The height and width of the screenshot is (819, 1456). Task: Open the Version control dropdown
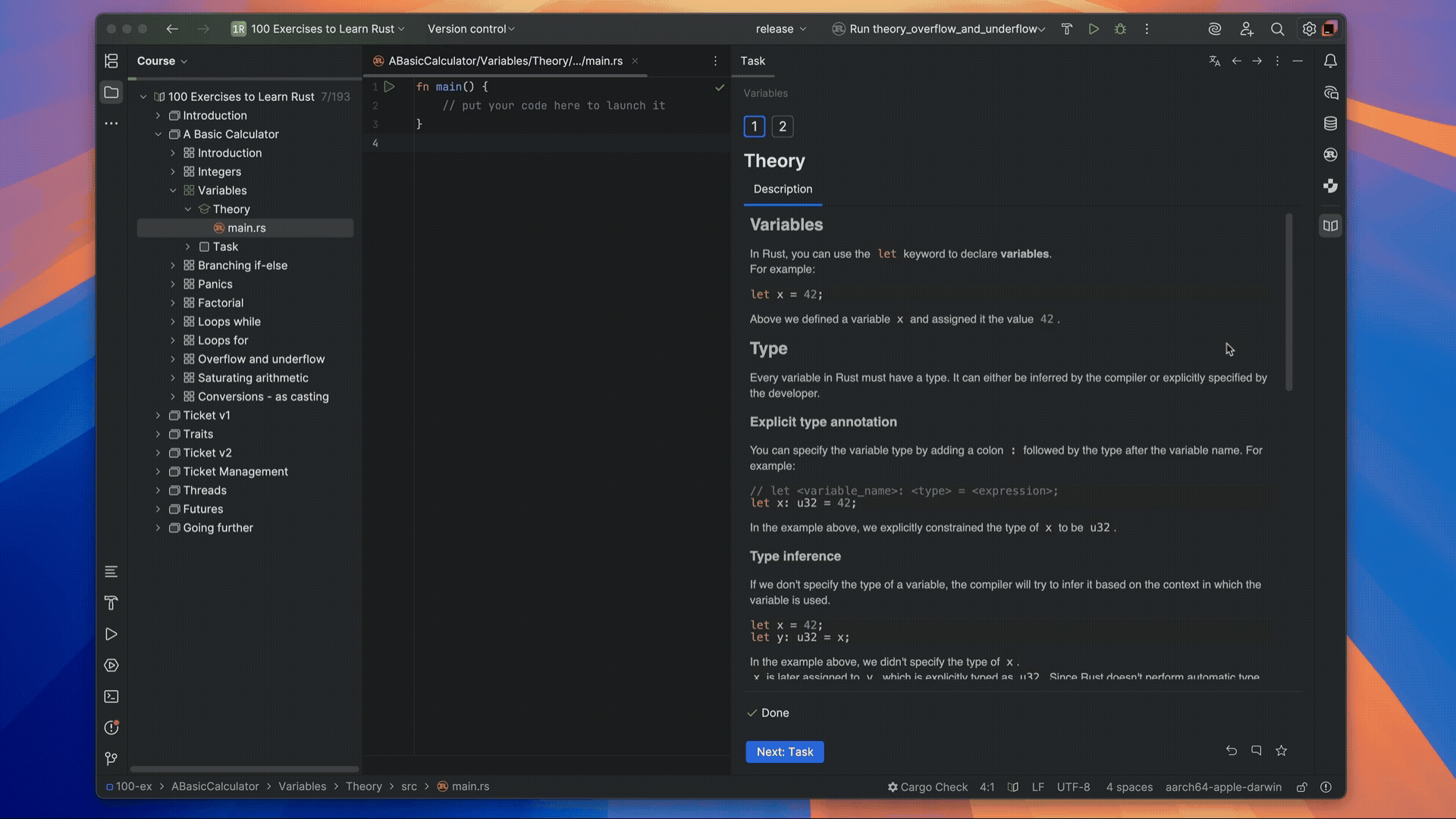[x=471, y=29]
